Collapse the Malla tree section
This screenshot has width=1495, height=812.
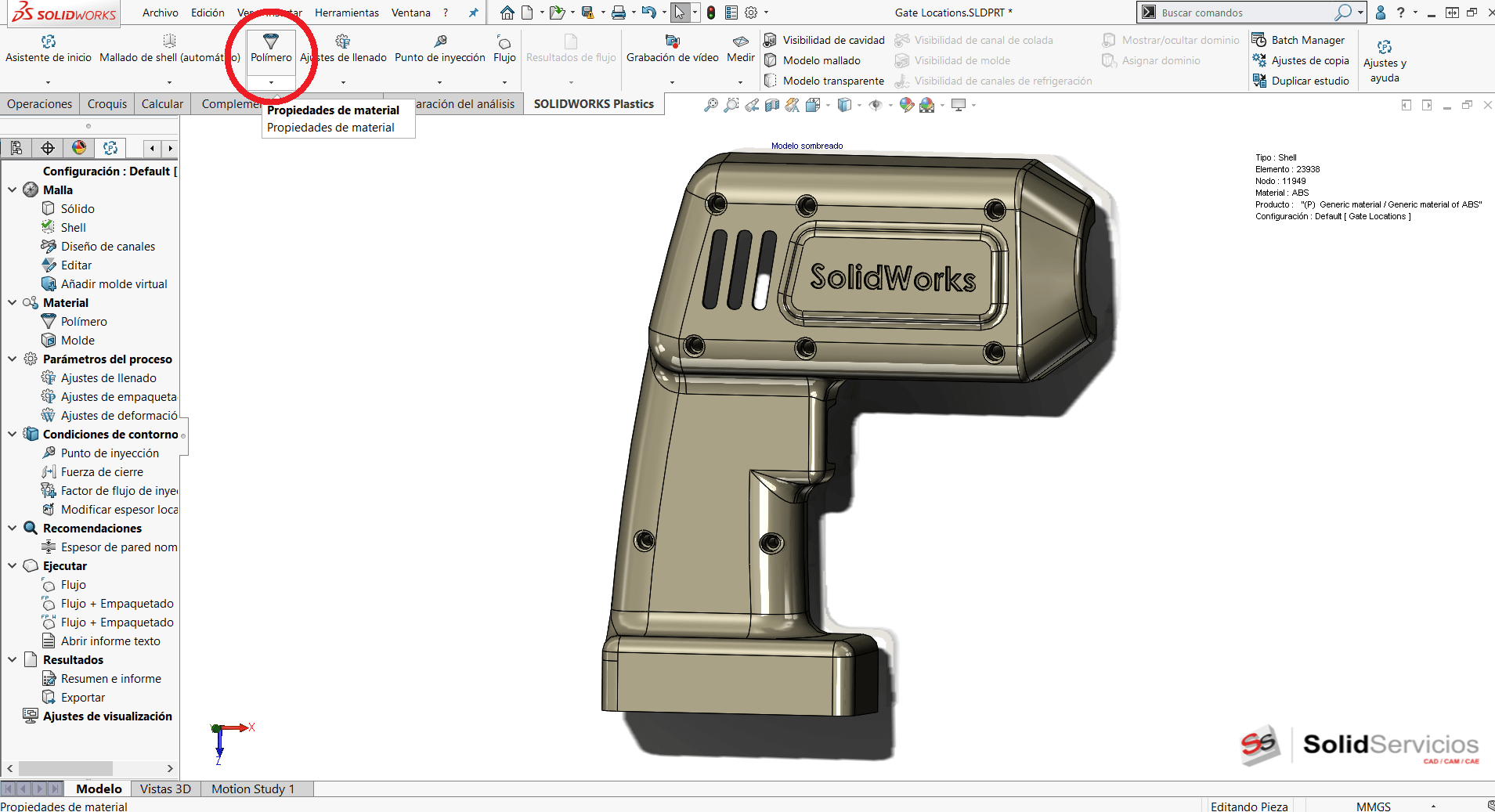tap(12, 189)
